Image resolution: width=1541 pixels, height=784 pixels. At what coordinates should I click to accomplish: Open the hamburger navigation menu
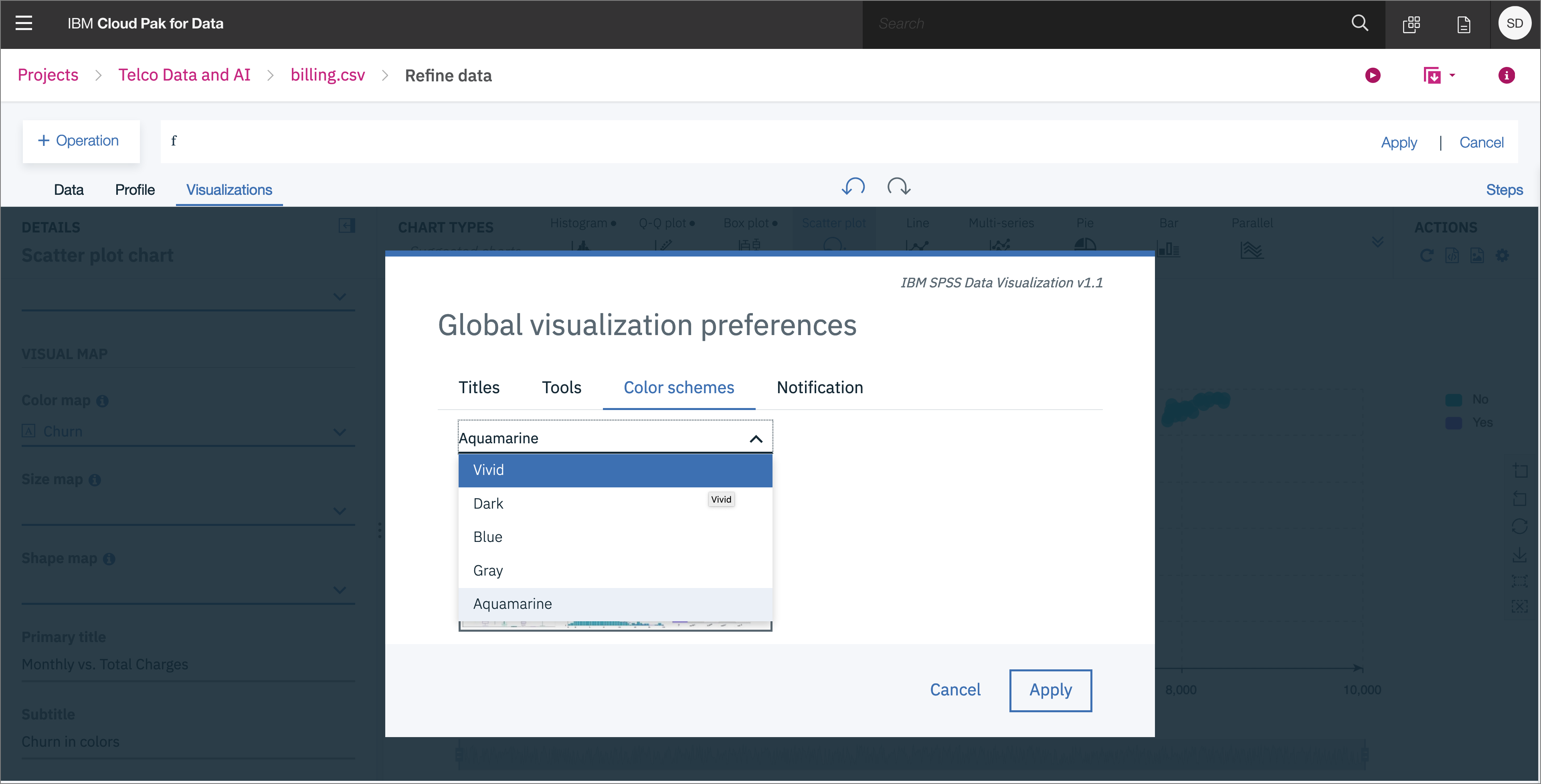[x=24, y=23]
